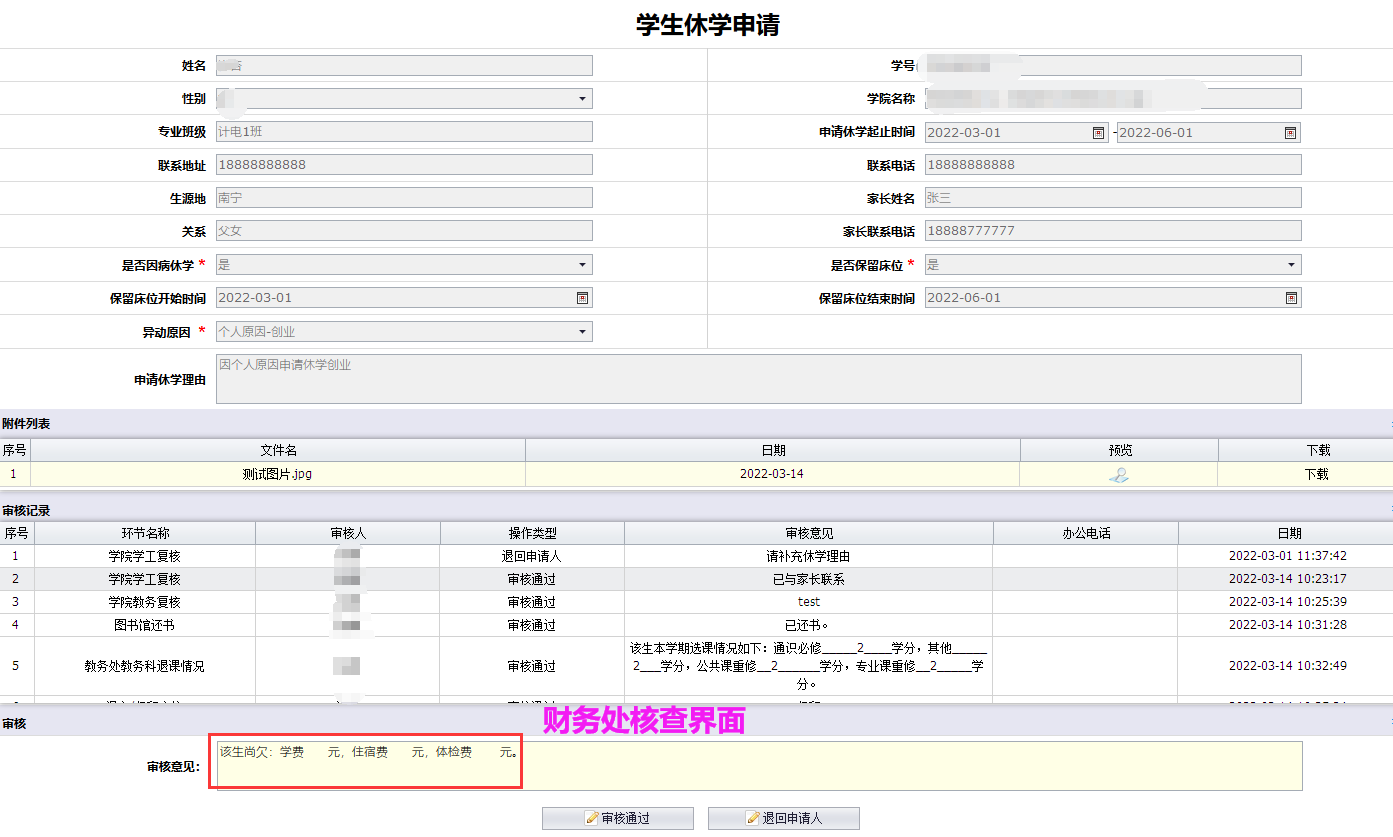This screenshot has width=1393, height=837.
Task: Open calendar icon for 保留床位开始时间
Action: click(x=582, y=298)
